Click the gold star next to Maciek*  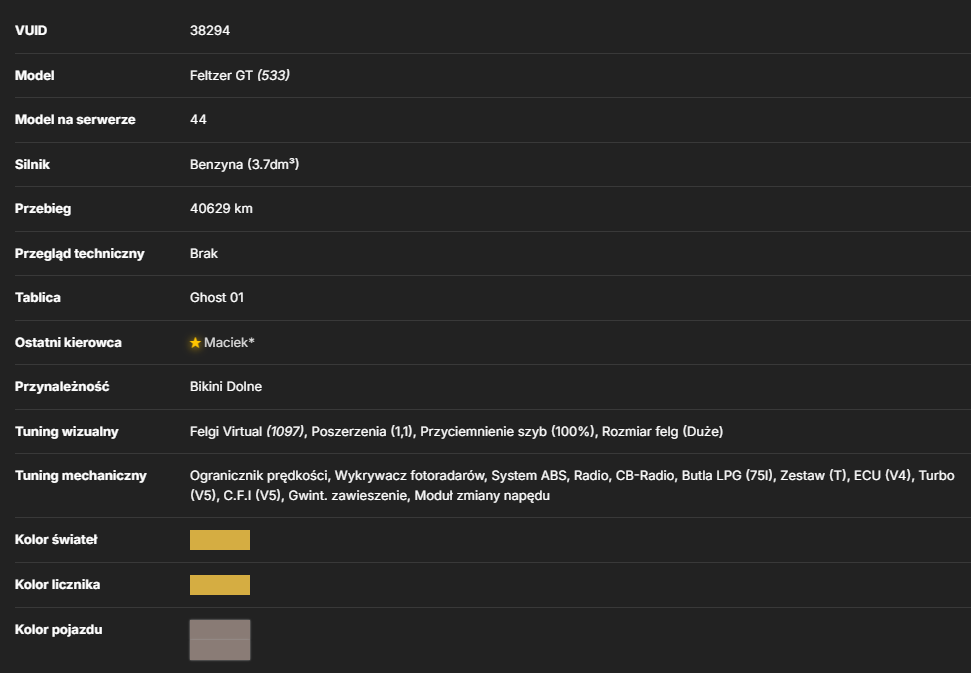click(195, 342)
